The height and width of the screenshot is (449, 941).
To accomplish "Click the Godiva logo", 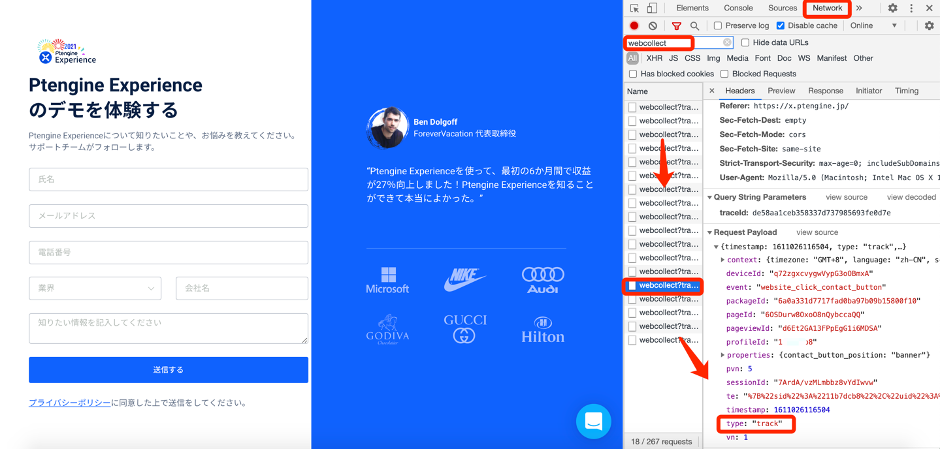I will click(387, 330).
